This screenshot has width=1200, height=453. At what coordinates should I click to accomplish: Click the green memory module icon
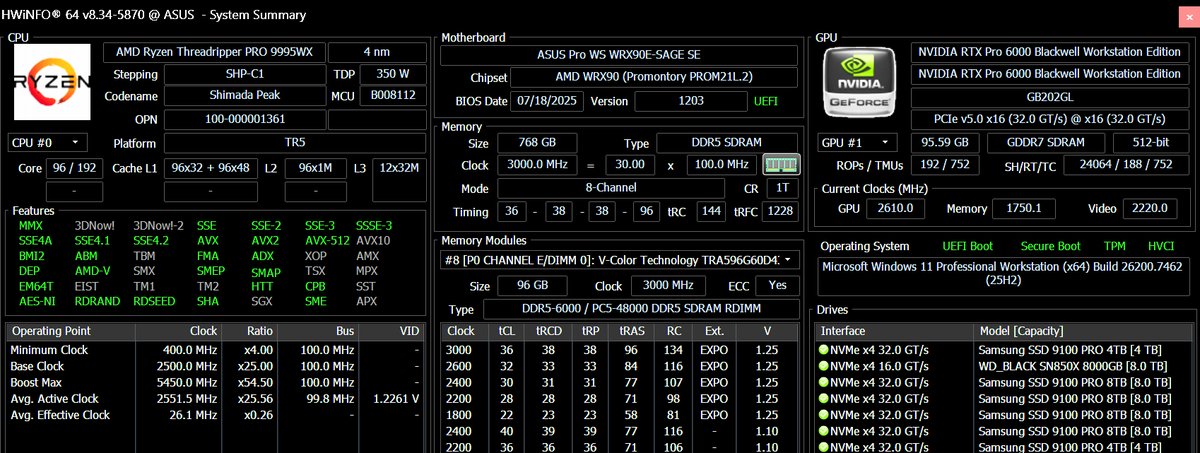781,165
